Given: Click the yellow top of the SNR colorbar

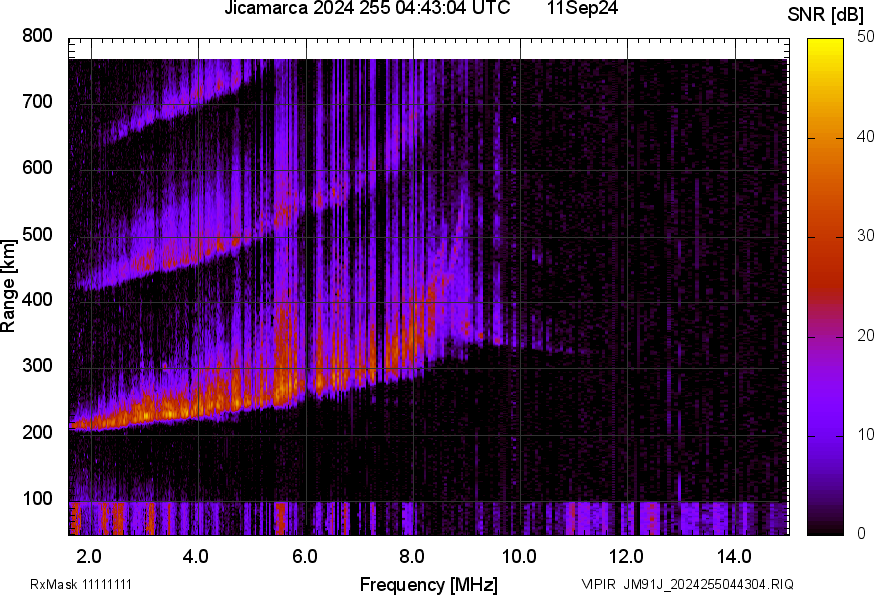Looking at the screenshot, I should pyautogui.click(x=825, y=46).
